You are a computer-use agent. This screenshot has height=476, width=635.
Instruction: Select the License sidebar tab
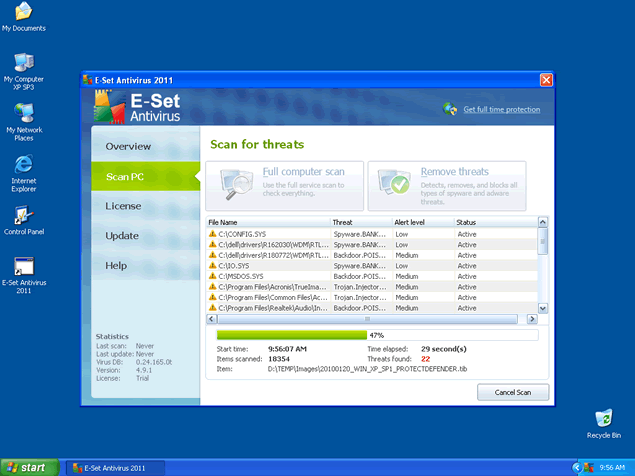point(123,206)
